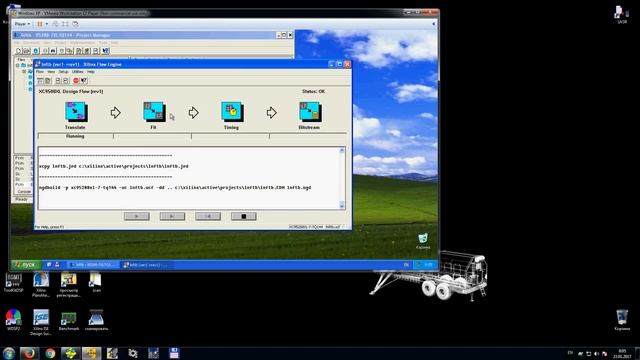Click the fourth icon in the Flow Engine toolbar
Image resolution: width=640 pixels, height=360 pixels.
click(65, 81)
